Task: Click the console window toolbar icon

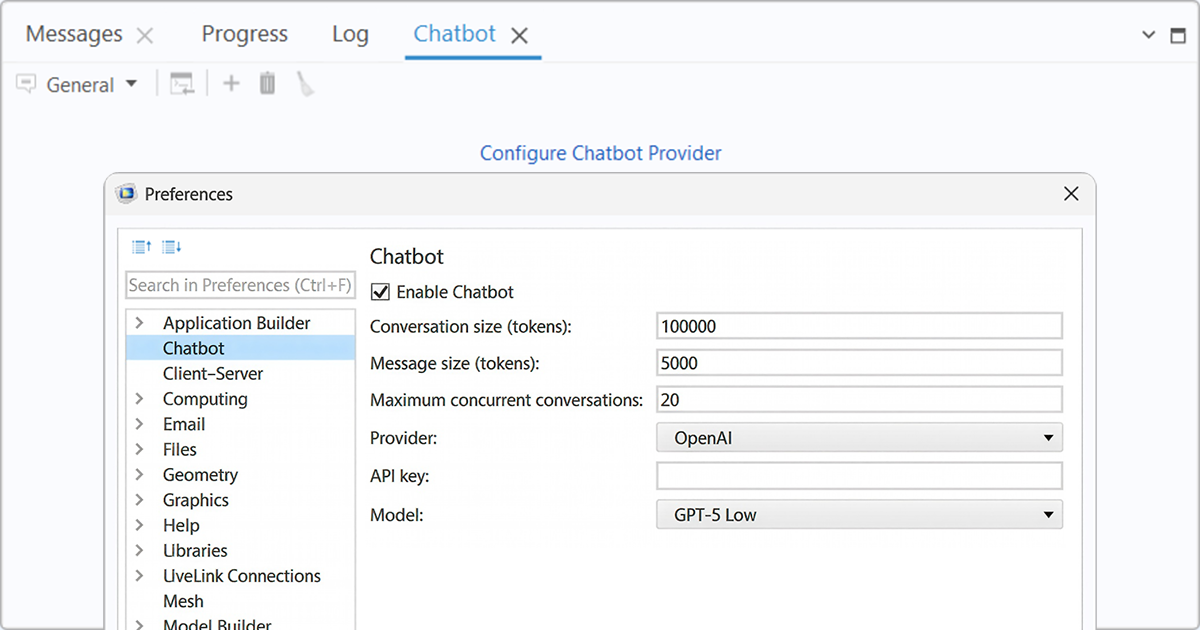Action: click(x=182, y=84)
